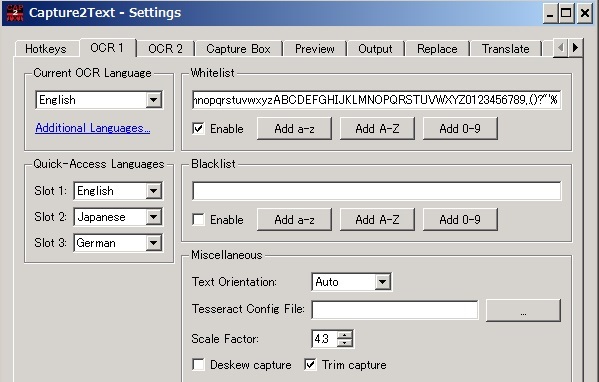Screen dimensions: 599x382
Task: Click the Capture2Text app icon in title bar
Action: pos(15,13)
